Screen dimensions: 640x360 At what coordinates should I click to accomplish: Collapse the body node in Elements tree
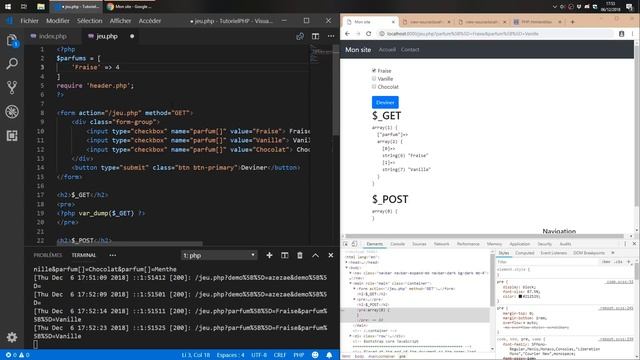[x=347, y=268]
